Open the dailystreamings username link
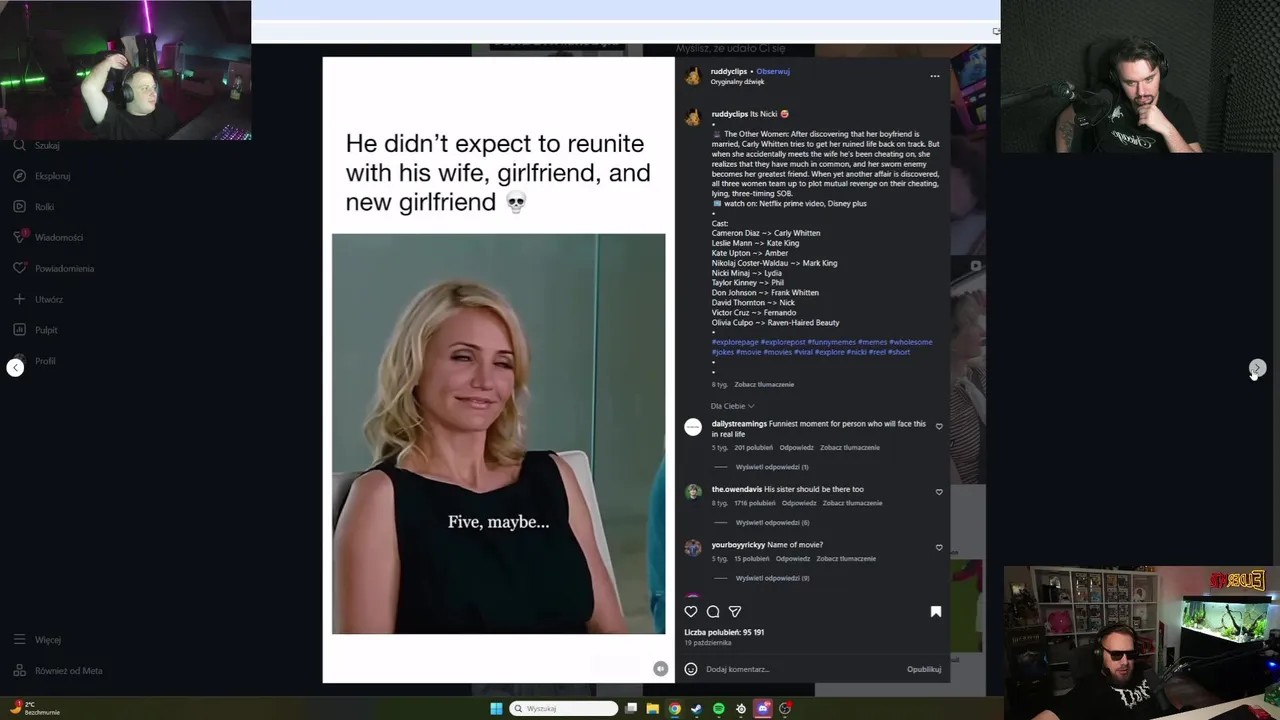The width and height of the screenshot is (1280, 720). point(739,424)
